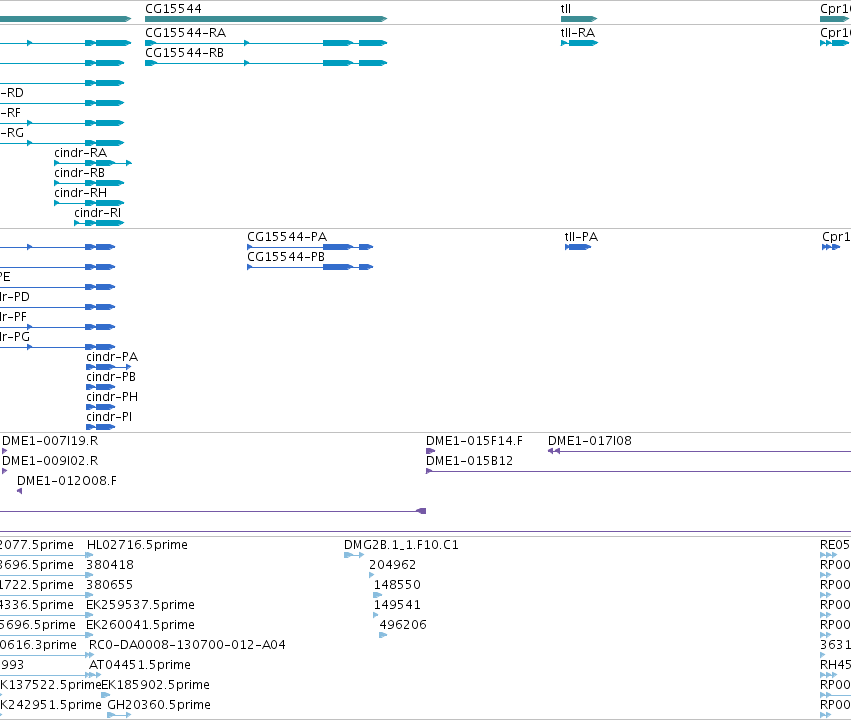This screenshot has width=851, height=720.
Task: Select cindr-RH transcript
Action: pos(89,203)
